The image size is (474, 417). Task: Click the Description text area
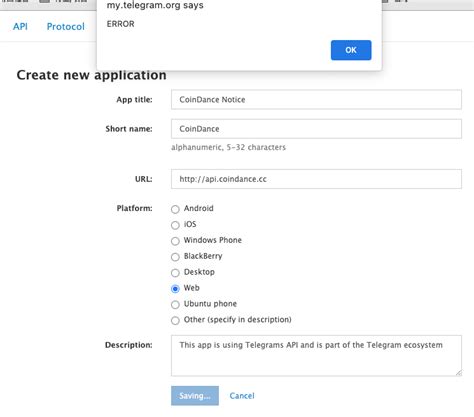316,356
